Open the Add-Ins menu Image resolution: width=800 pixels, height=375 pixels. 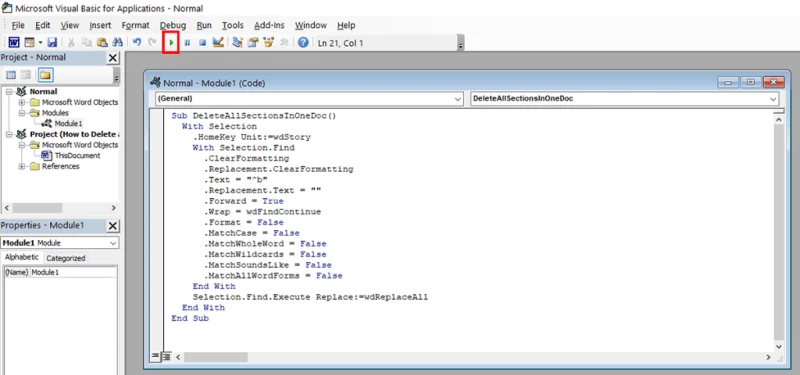point(269,25)
